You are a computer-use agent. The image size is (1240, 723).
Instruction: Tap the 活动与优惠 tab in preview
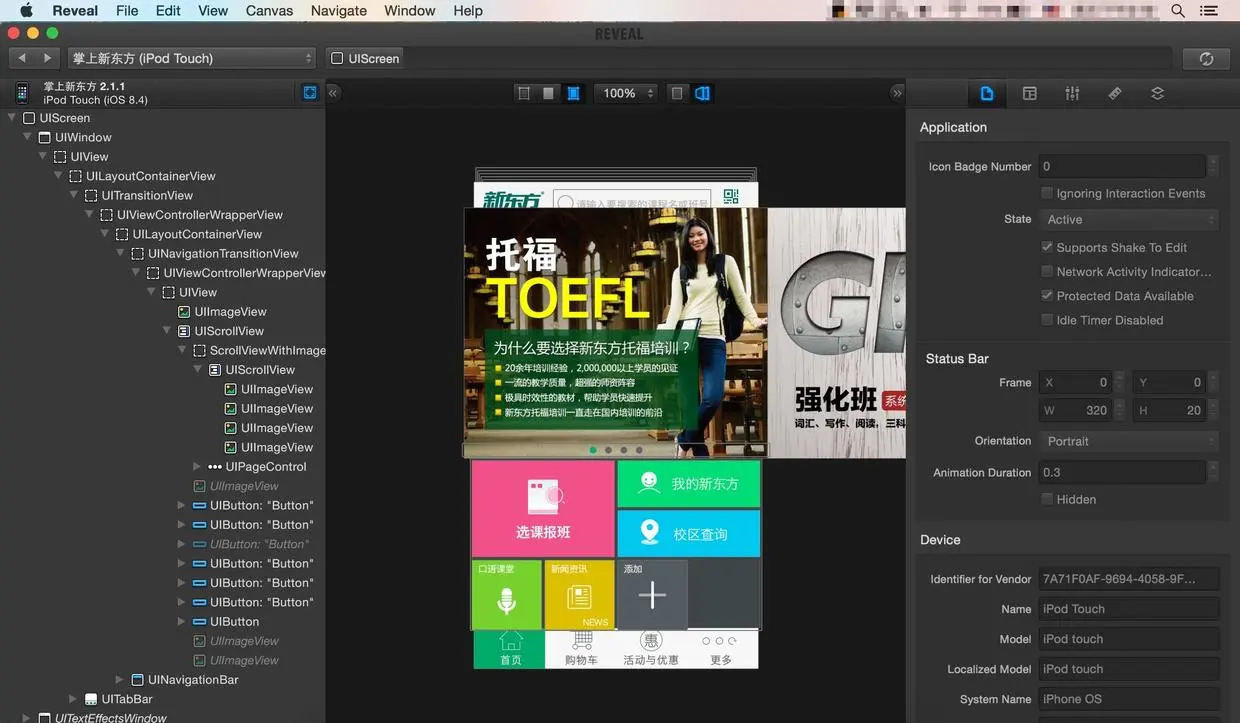(x=651, y=648)
